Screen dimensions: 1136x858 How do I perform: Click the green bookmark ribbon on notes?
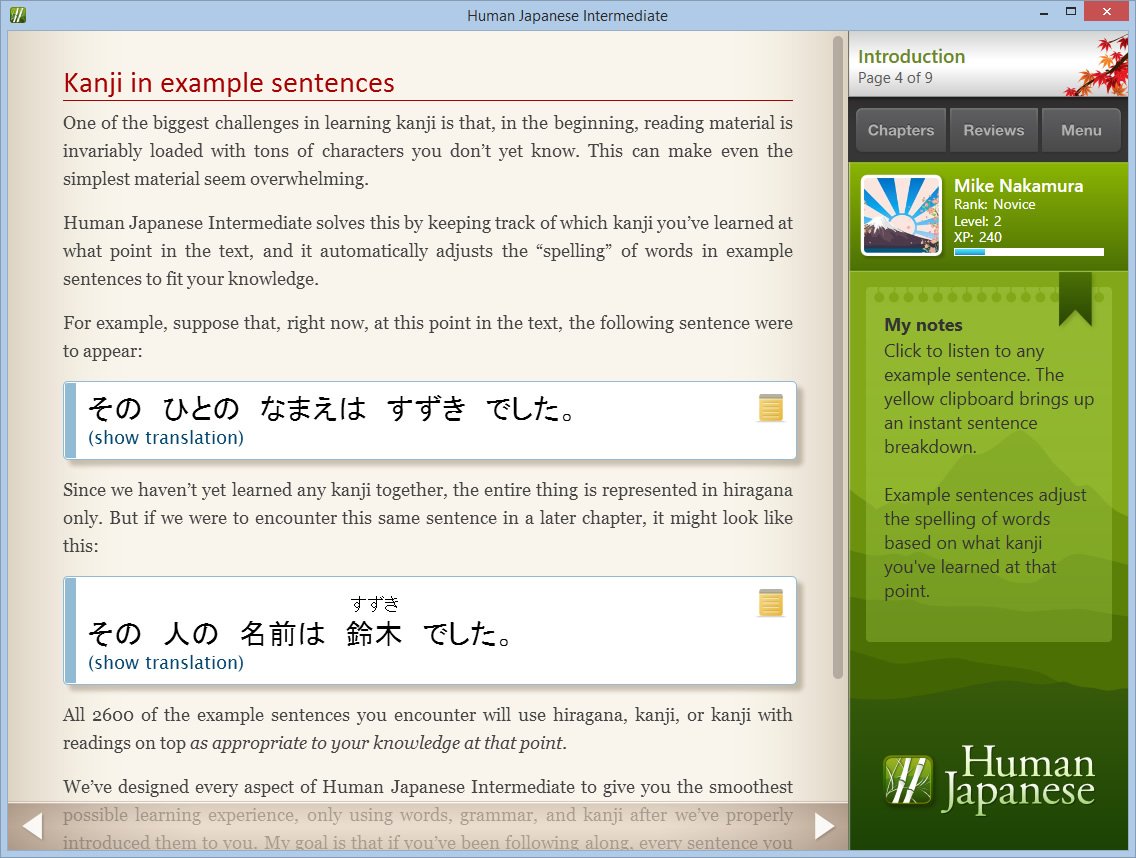click(1075, 297)
